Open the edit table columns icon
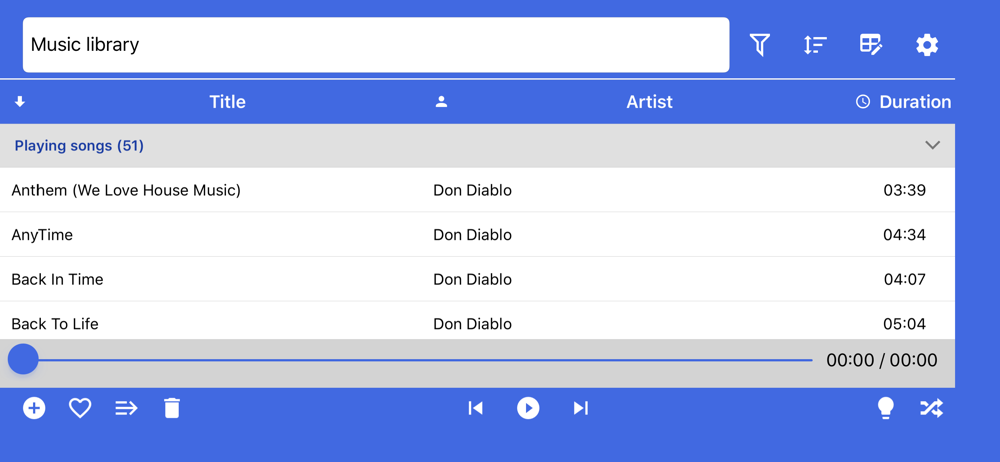Viewport: 1000px width, 462px height. 871,45
